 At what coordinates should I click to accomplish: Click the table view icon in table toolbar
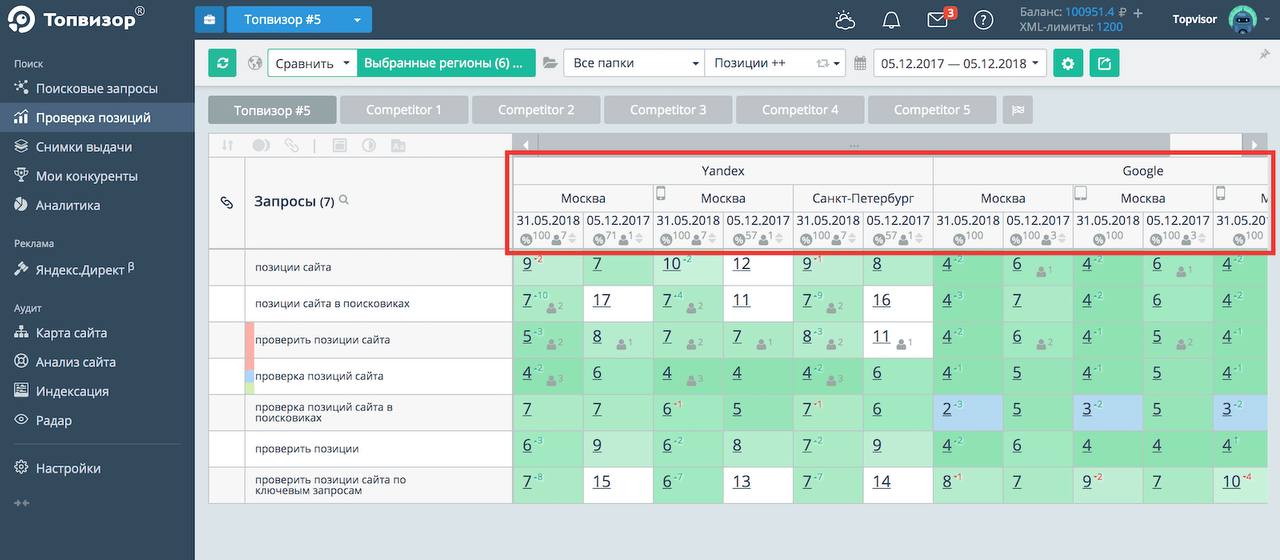pos(339,145)
